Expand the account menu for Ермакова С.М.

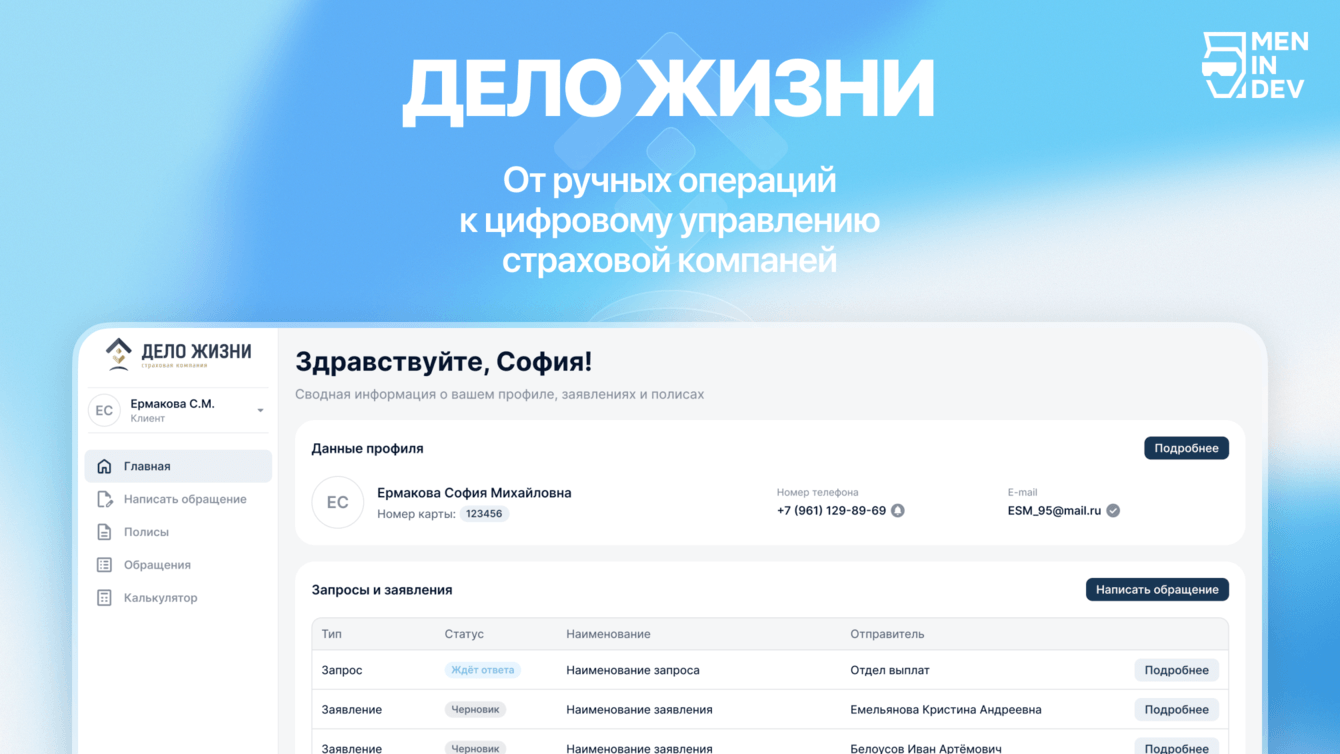click(x=259, y=410)
